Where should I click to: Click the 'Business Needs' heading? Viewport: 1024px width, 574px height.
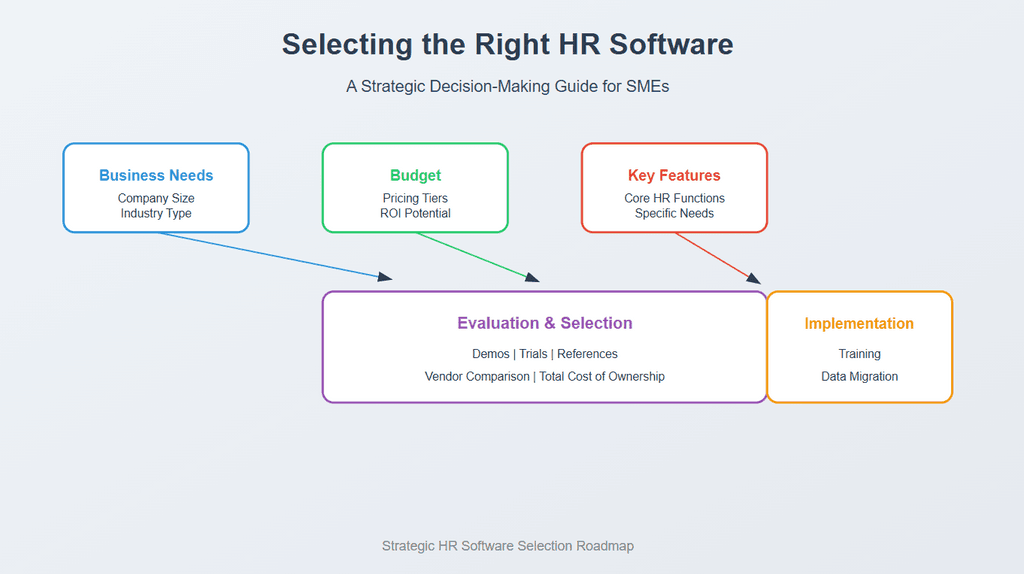coord(156,175)
